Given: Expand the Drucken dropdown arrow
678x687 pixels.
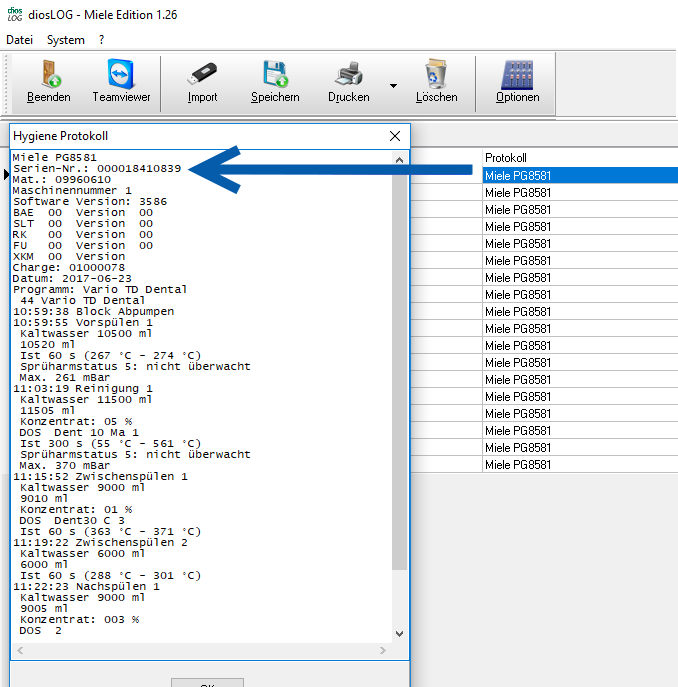Looking at the screenshot, I should click(x=393, y=86).
